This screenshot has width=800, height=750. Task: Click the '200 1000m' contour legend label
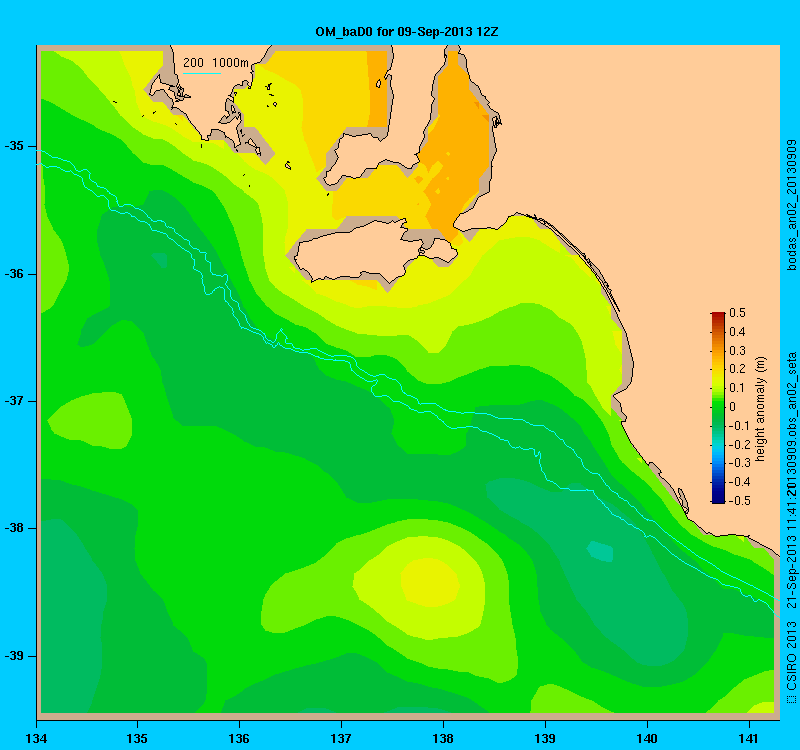[x=216, y=63]
